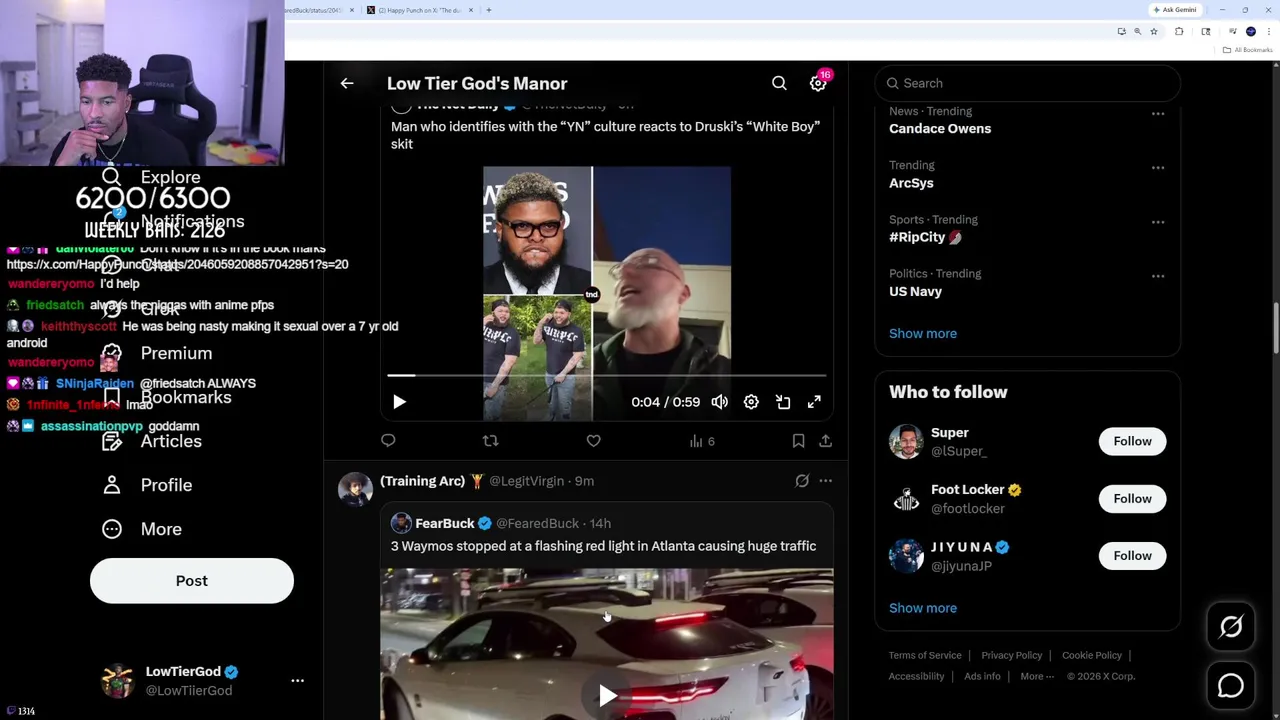
Task: Open the browser extensions puzzle icon
Action: point(1179,32)
